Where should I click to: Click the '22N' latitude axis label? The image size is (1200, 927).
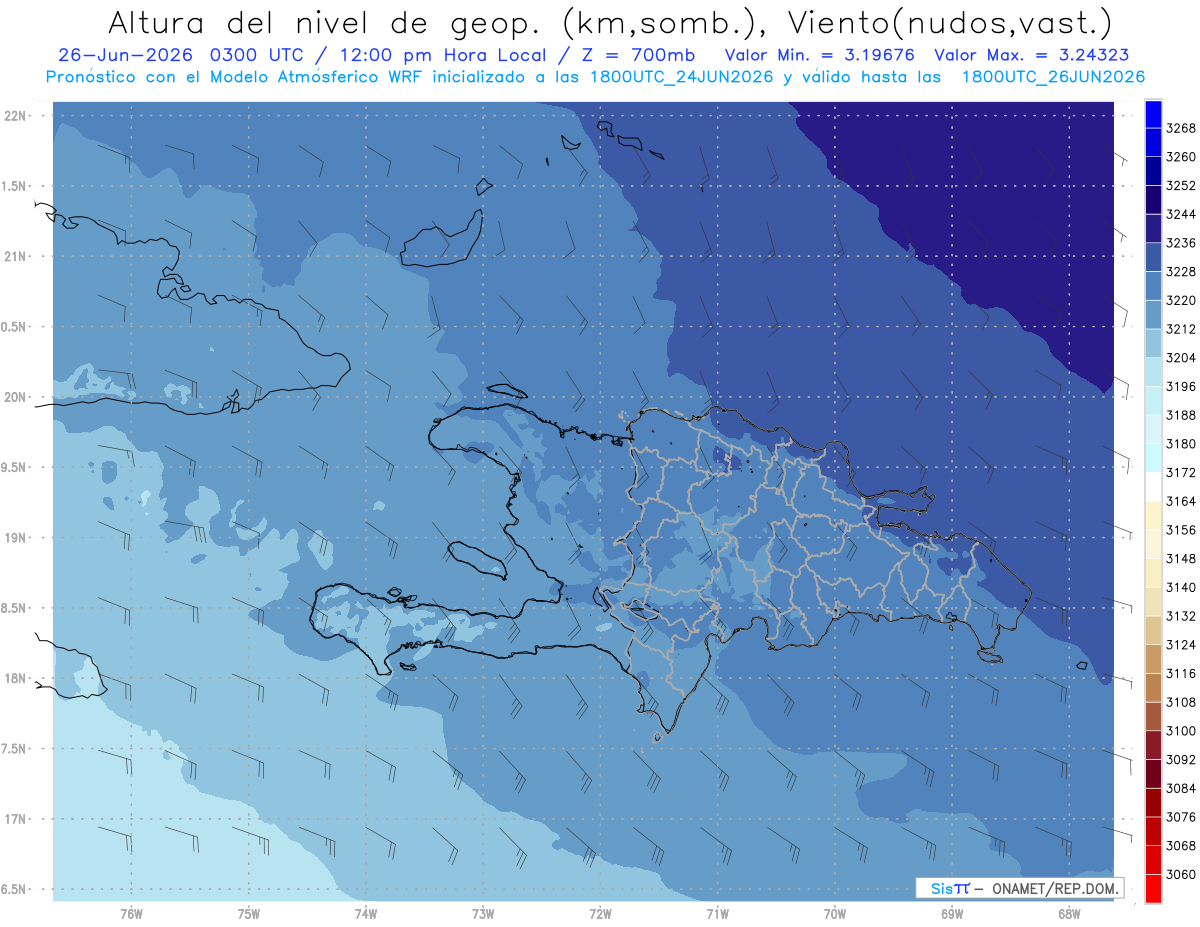16,116
